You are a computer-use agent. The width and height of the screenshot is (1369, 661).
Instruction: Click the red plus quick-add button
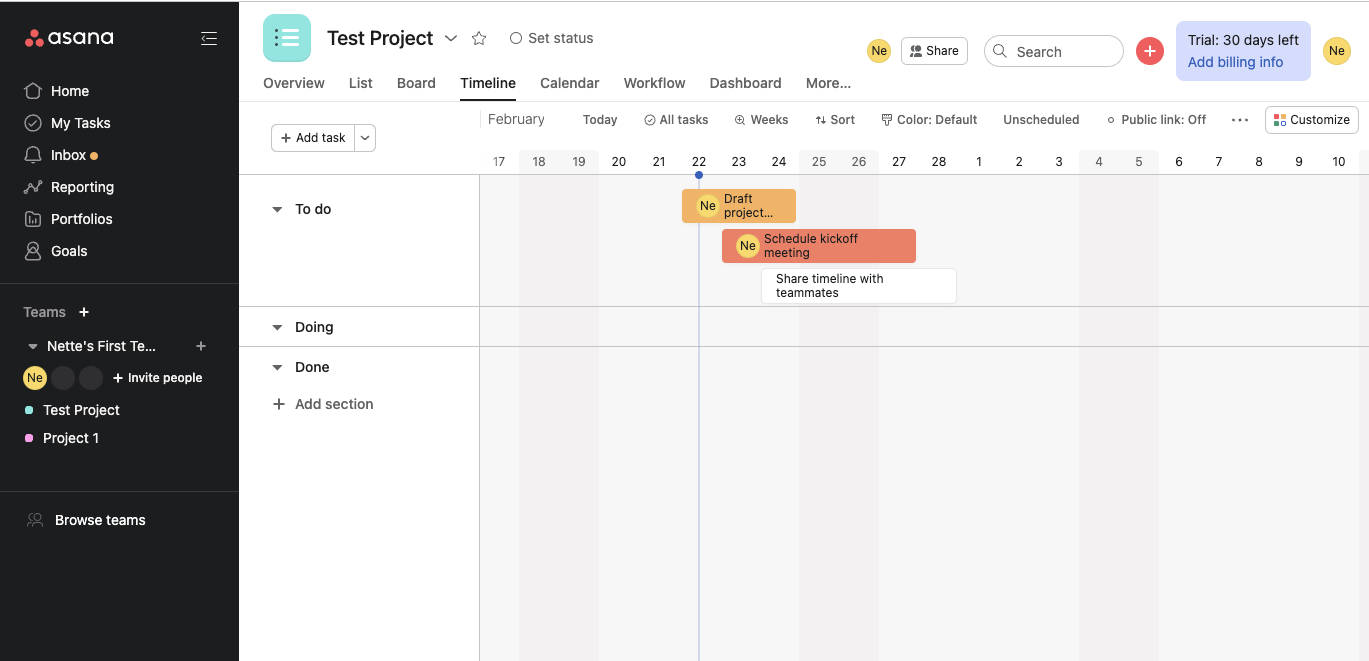point(1150,52)
